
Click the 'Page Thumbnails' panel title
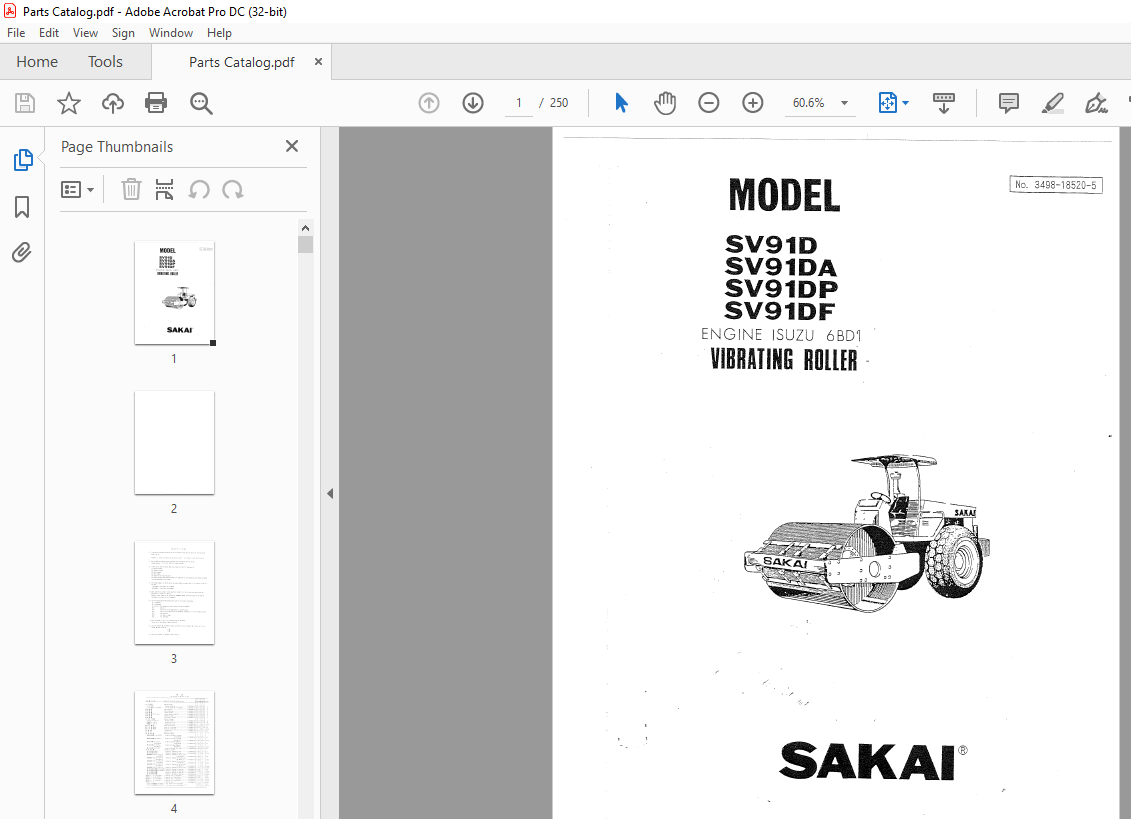tap(117, 146)
